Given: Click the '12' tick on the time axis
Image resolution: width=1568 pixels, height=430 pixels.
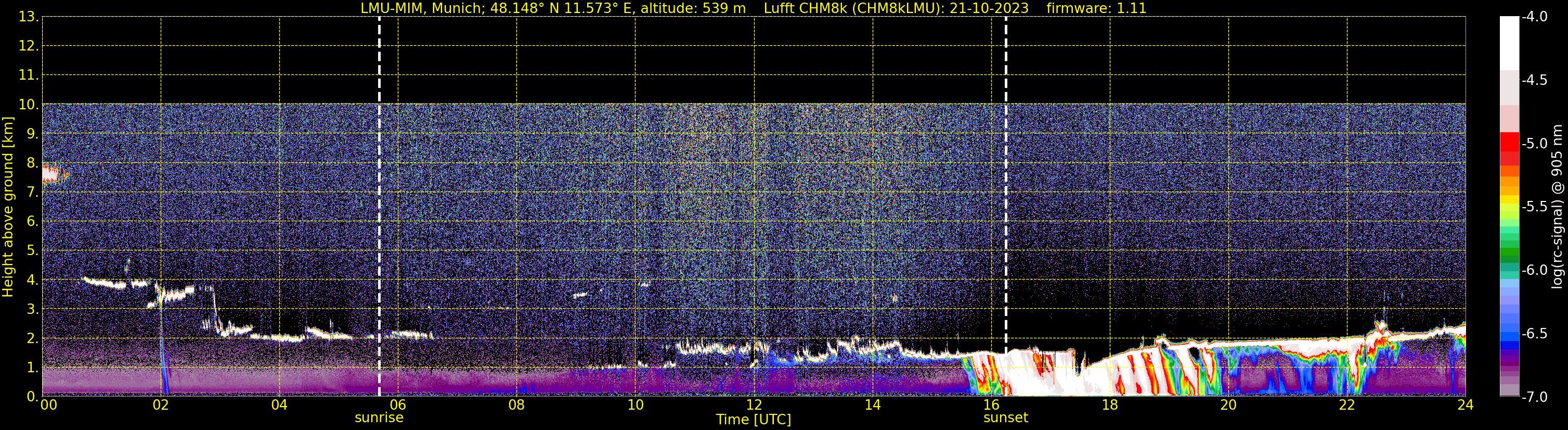Looking at the screenshot, I should click(754, 405).
